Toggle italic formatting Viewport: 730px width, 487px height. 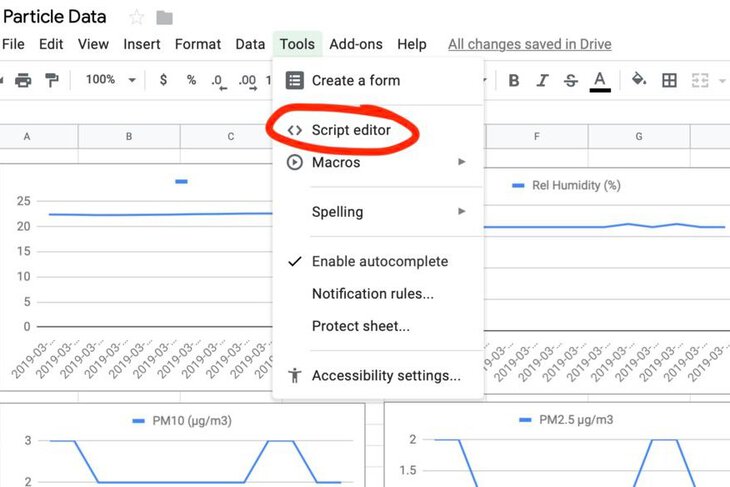tap(543, 80)
